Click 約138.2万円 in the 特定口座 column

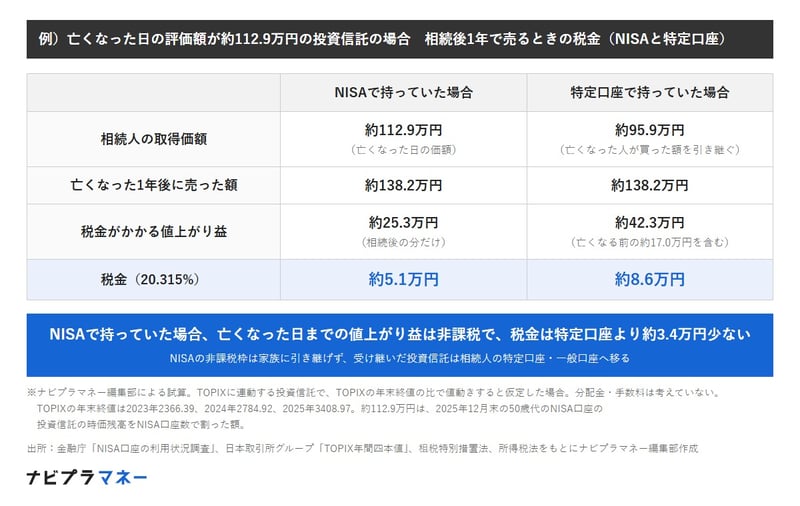coord(649,185)
